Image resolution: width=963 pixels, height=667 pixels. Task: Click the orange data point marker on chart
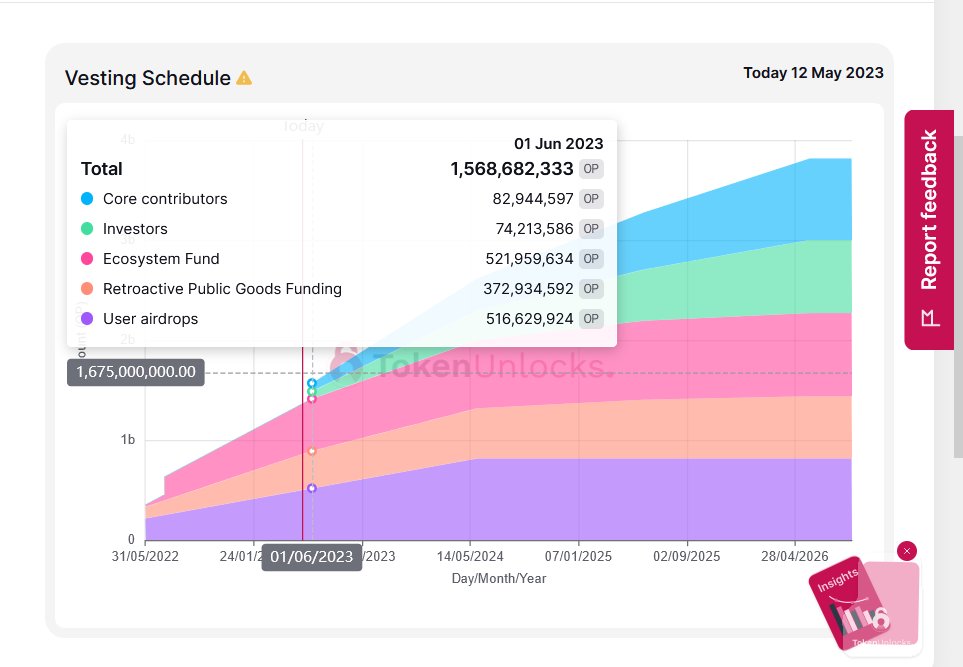click(x=312, y=451)
